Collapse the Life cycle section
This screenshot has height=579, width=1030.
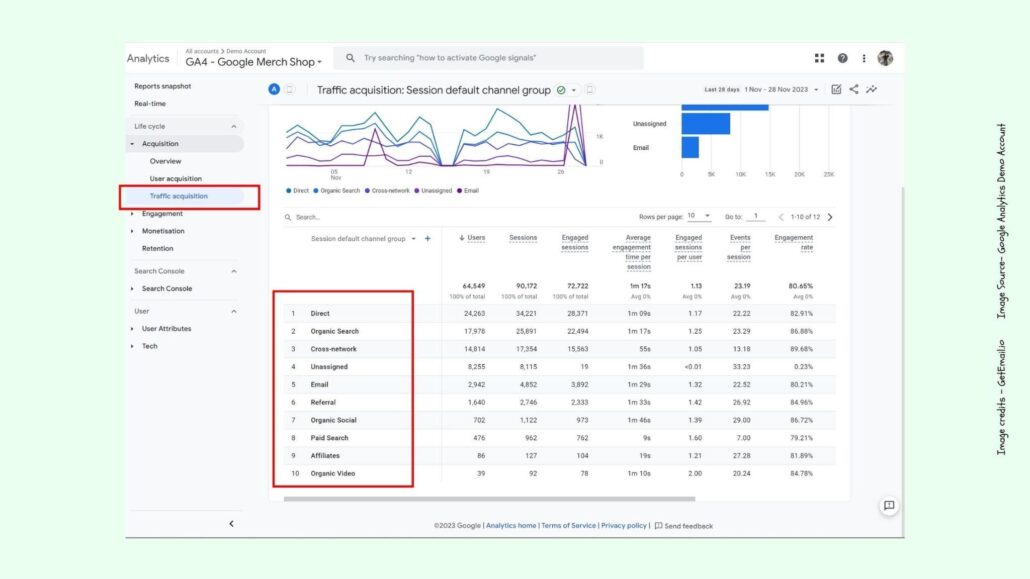[234, 126]
